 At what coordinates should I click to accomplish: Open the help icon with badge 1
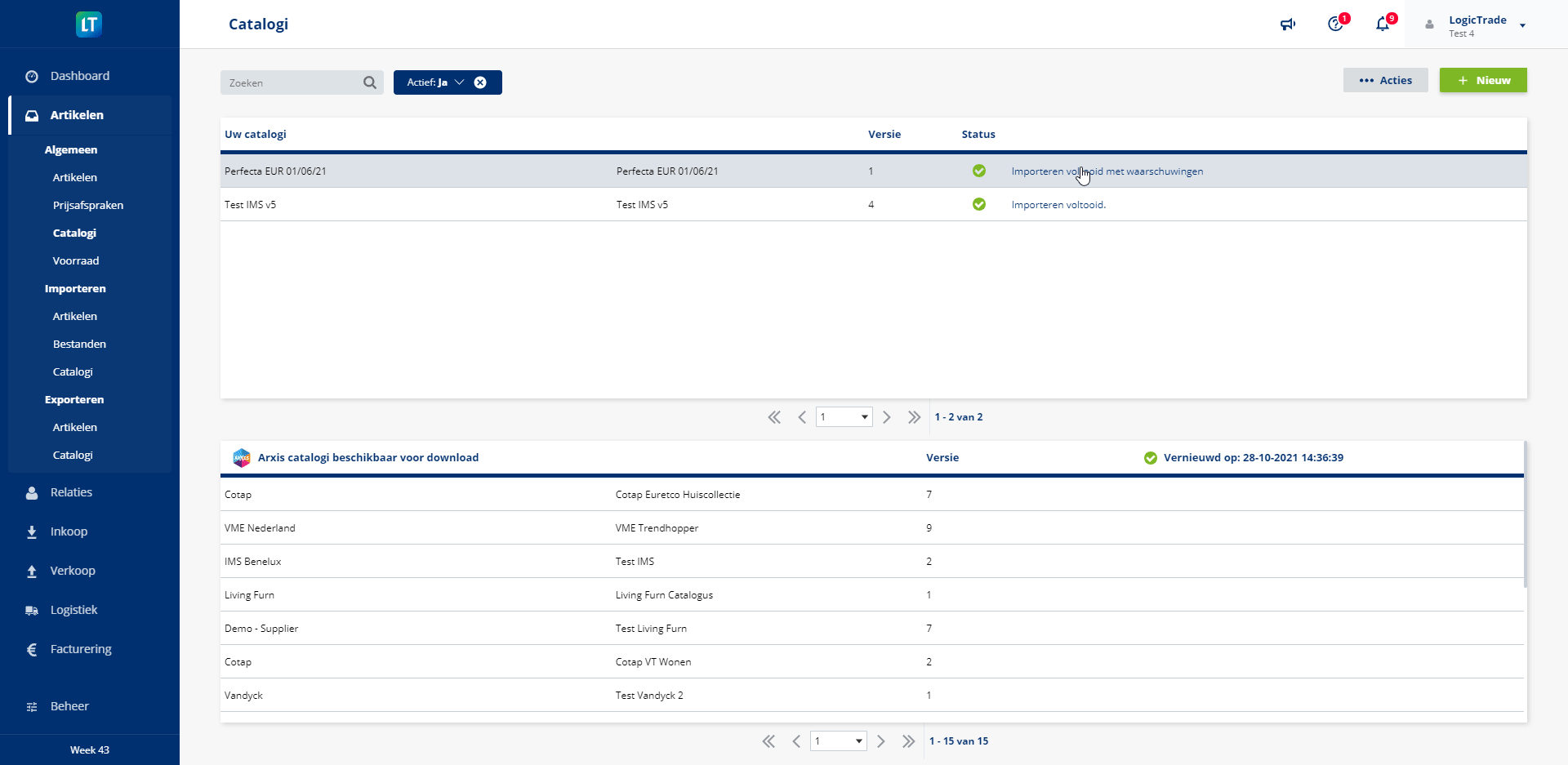click(x=1336, y=24)
